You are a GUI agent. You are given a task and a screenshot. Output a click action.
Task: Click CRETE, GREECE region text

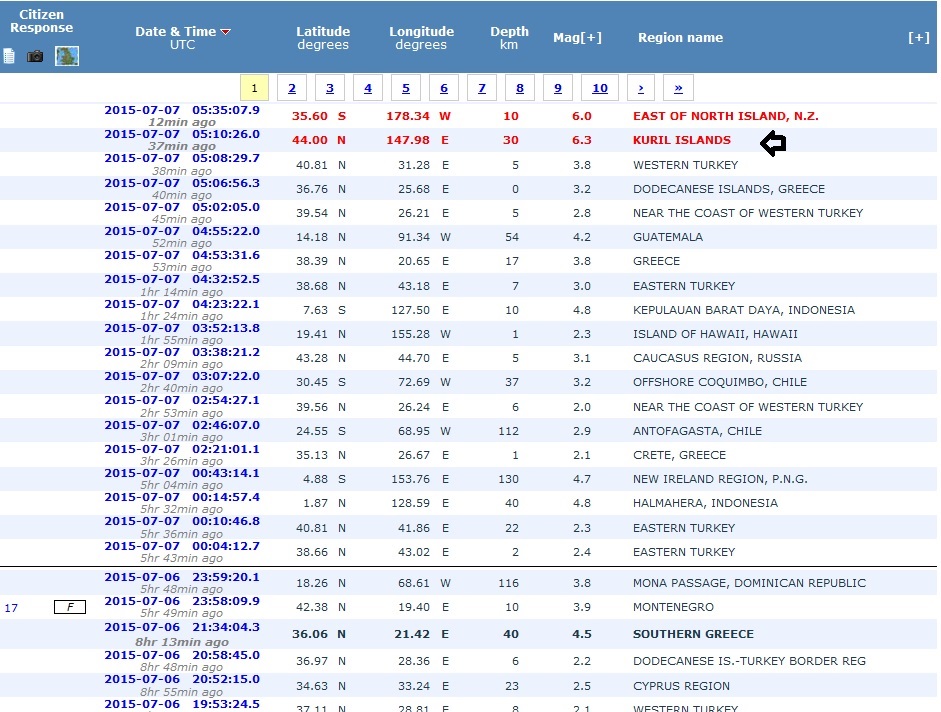(679, 455)
